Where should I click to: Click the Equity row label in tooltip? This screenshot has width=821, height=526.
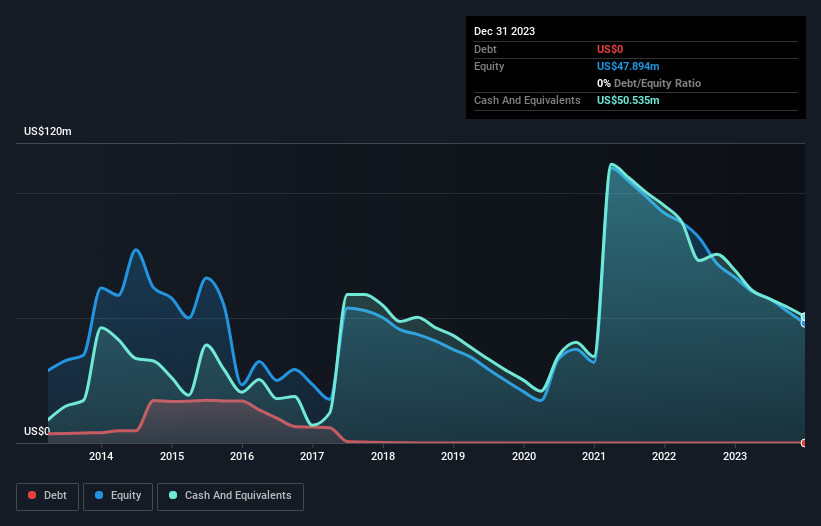point(489,66)
